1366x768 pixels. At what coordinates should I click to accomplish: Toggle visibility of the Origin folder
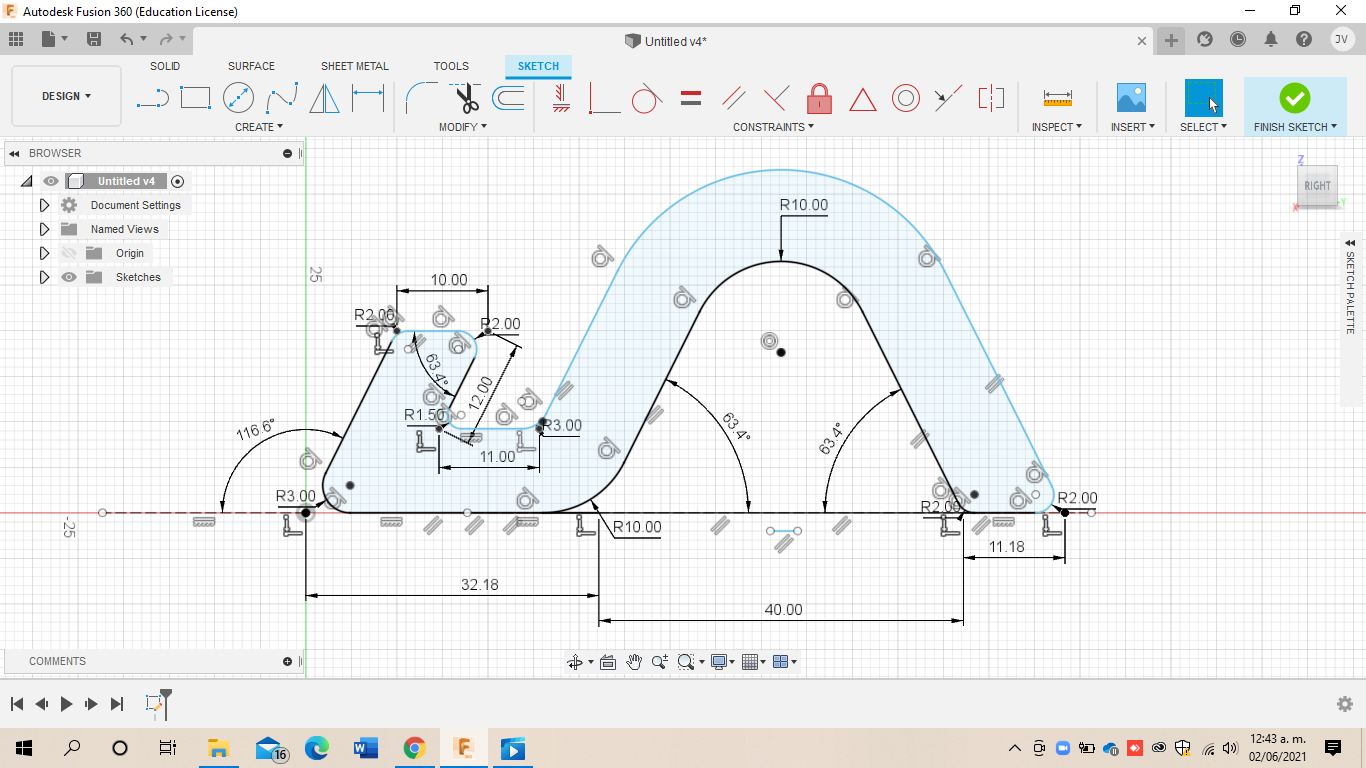(x=69, y=253)
